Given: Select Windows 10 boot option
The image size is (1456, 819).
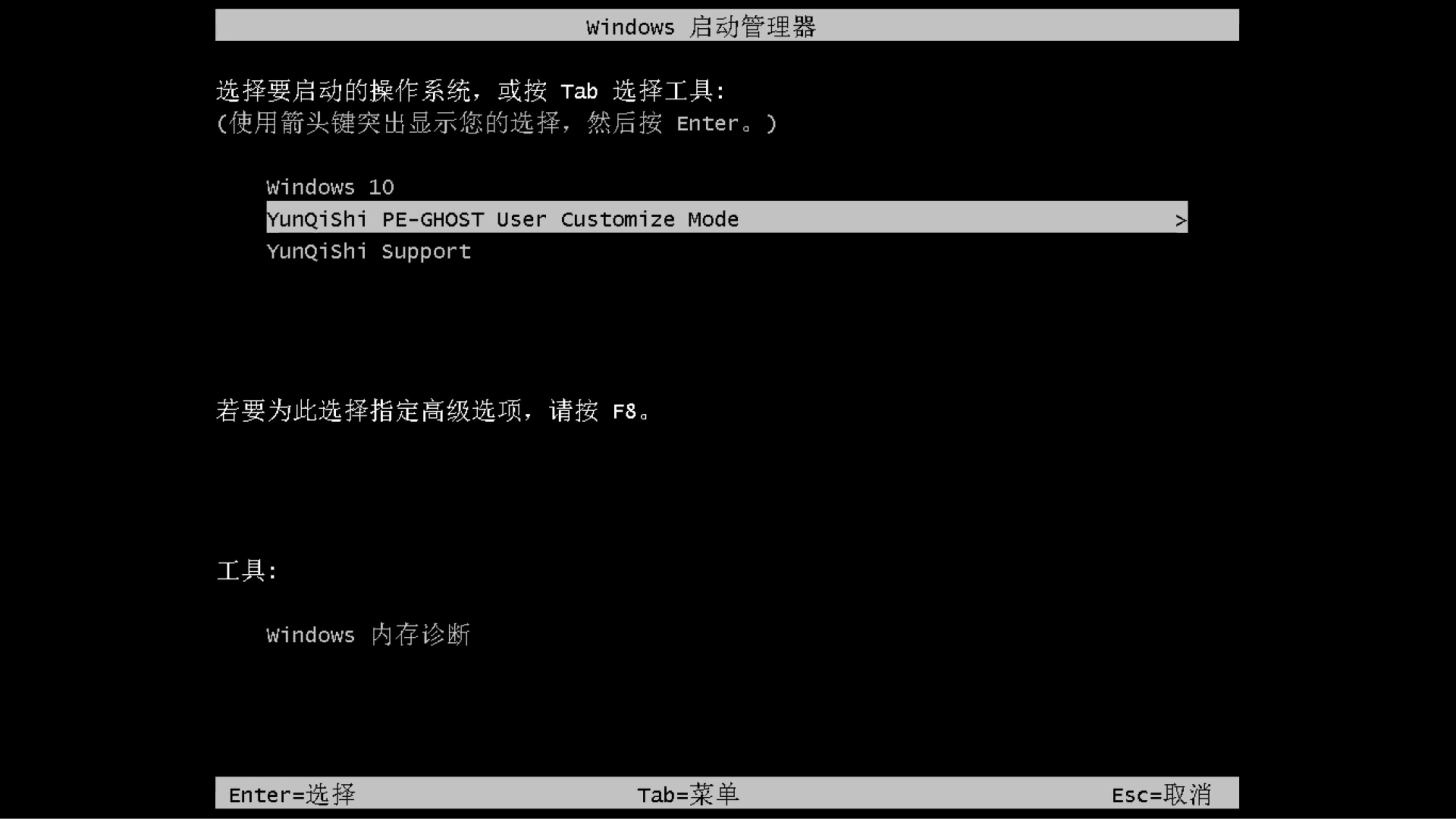Looking at the screenshot, I should 329,186.
